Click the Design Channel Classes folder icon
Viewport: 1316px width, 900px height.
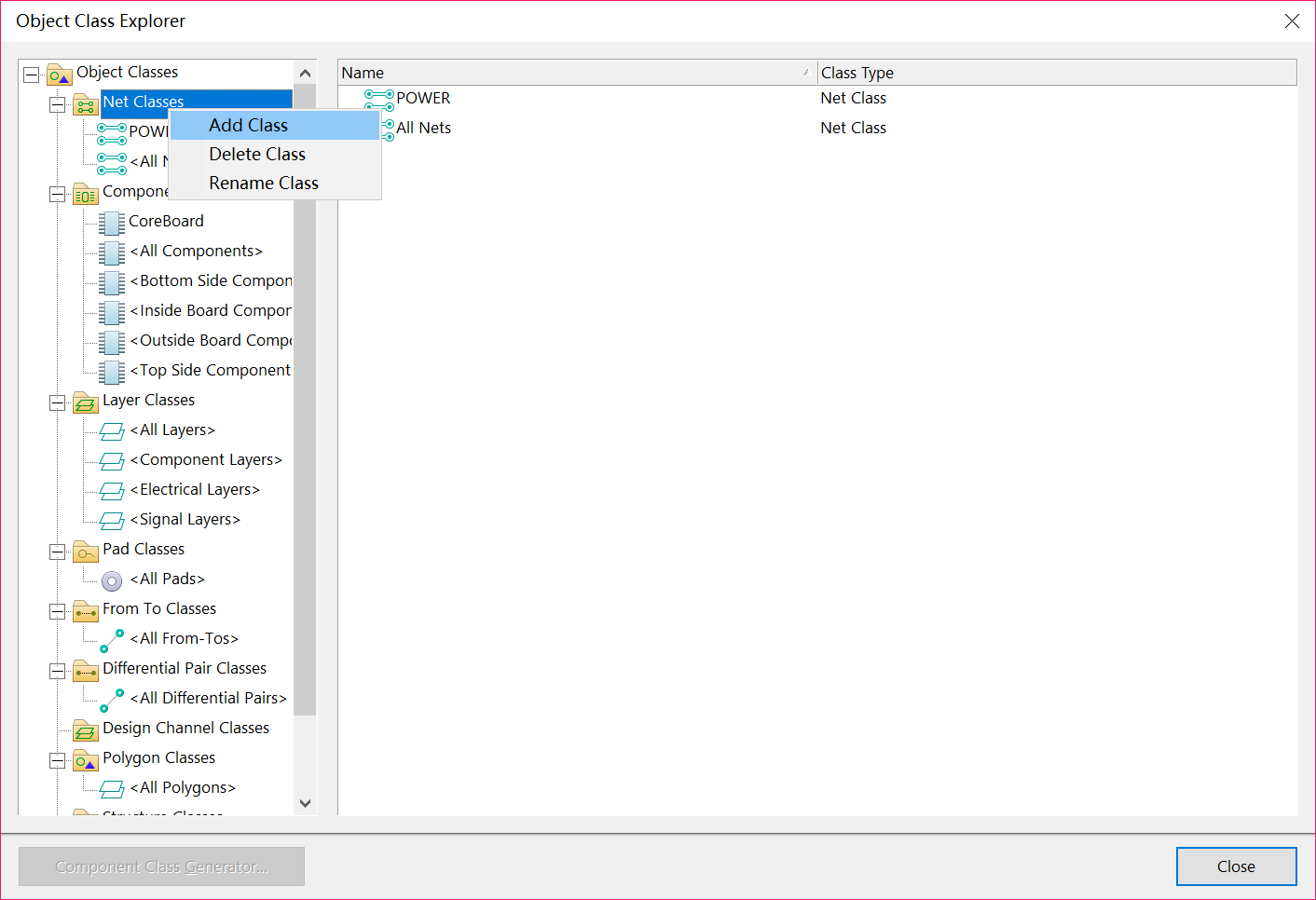coord(86,730)
